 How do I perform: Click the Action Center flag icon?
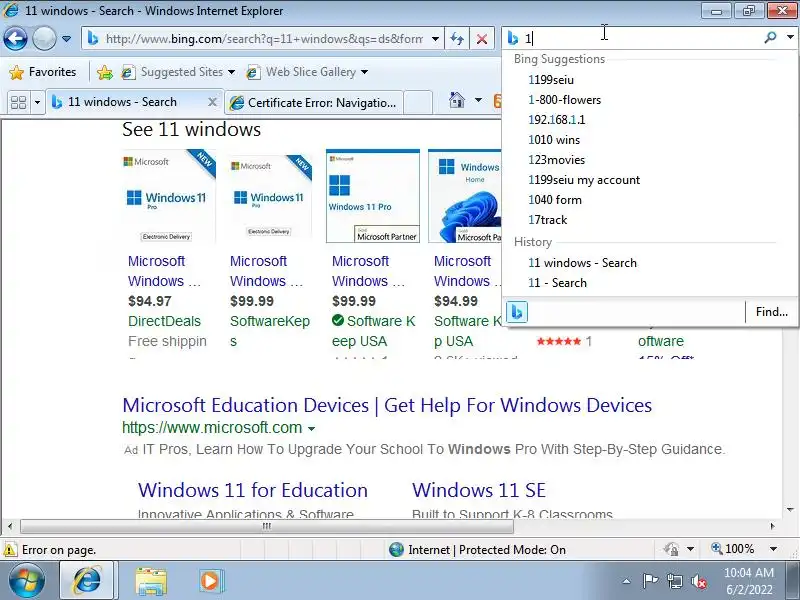(650, 581)
